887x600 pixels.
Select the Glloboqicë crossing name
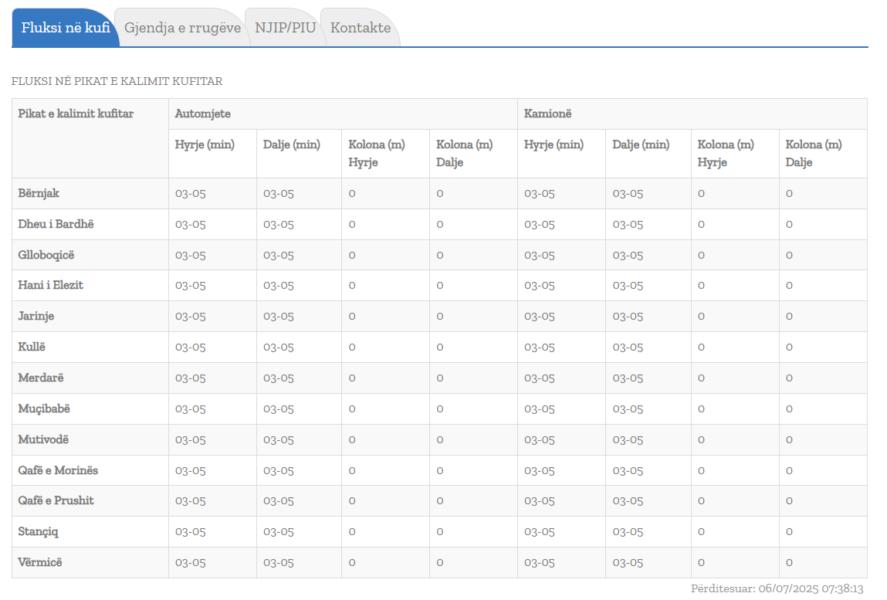tap(46, 255)
